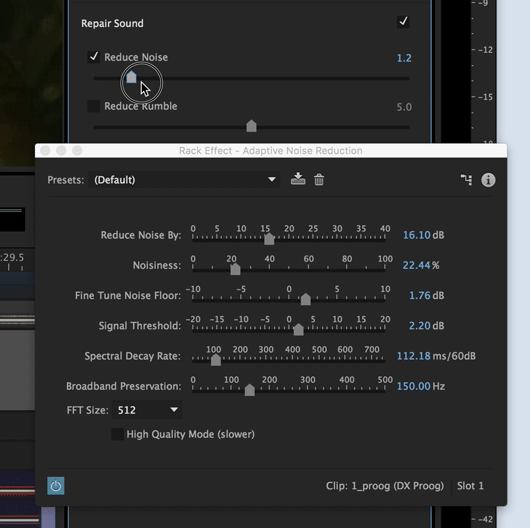530x528 pixels.
Task: Open the Presets dropdown
Action: pyautogui.click(x=184, y=179)
